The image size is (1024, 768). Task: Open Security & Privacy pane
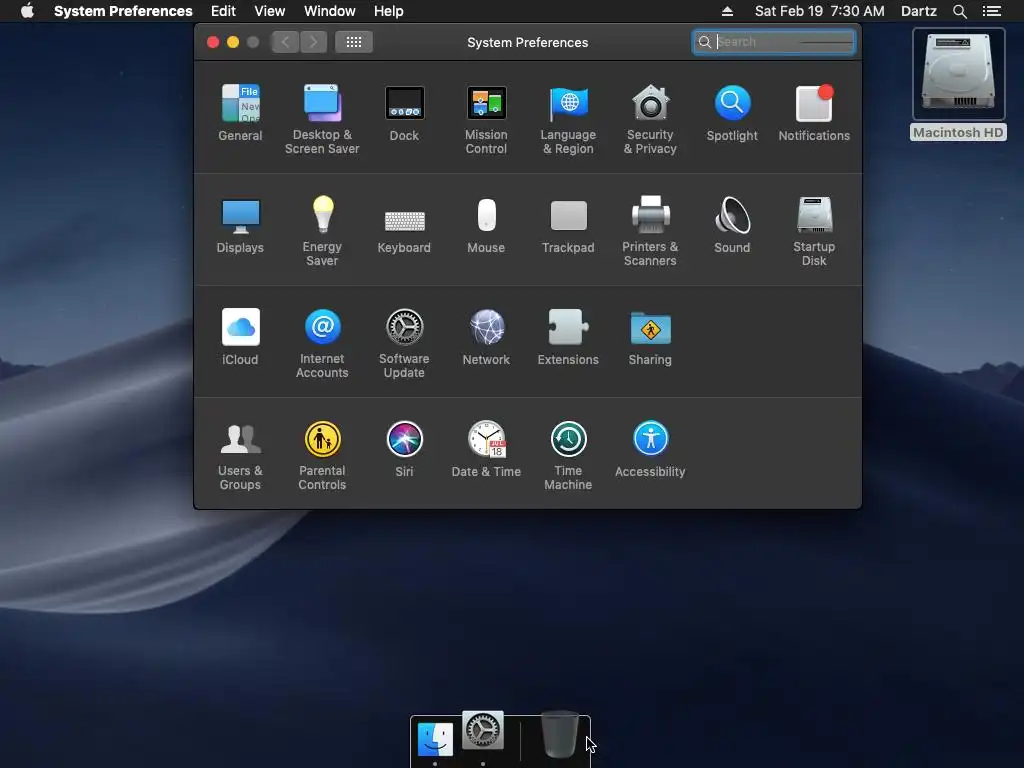650,120
